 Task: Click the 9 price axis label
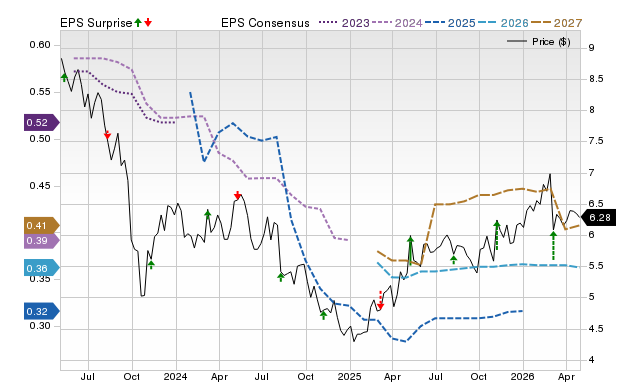click(x=591, y=48)
